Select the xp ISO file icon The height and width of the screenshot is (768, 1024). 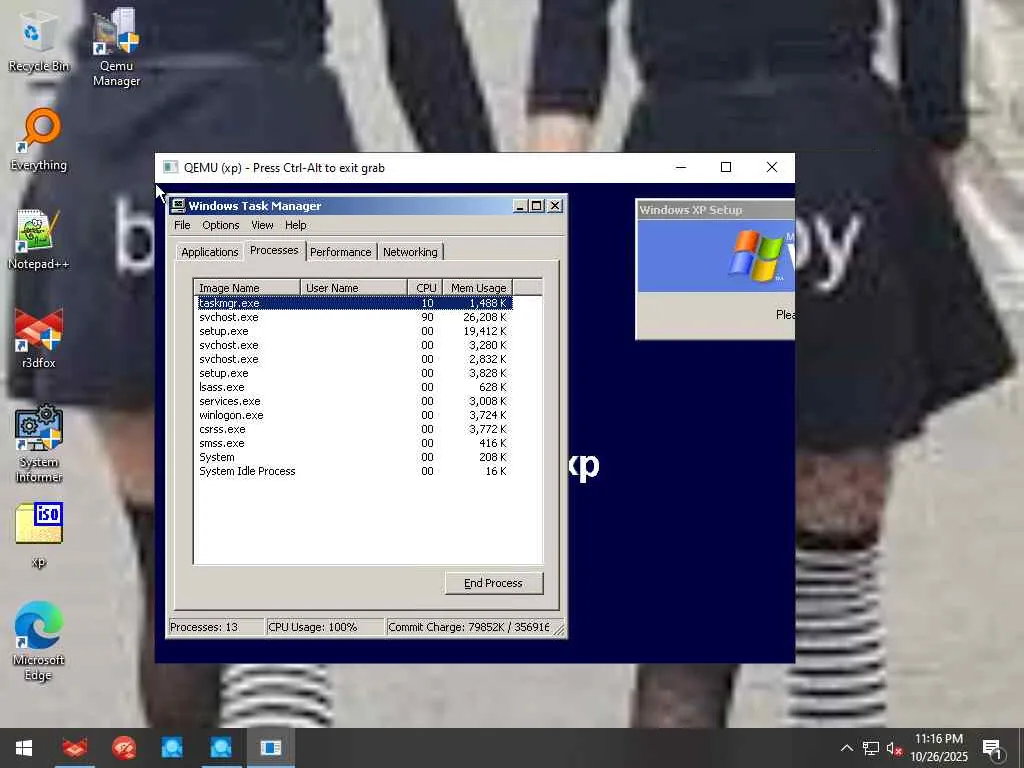tap(39, 534)
